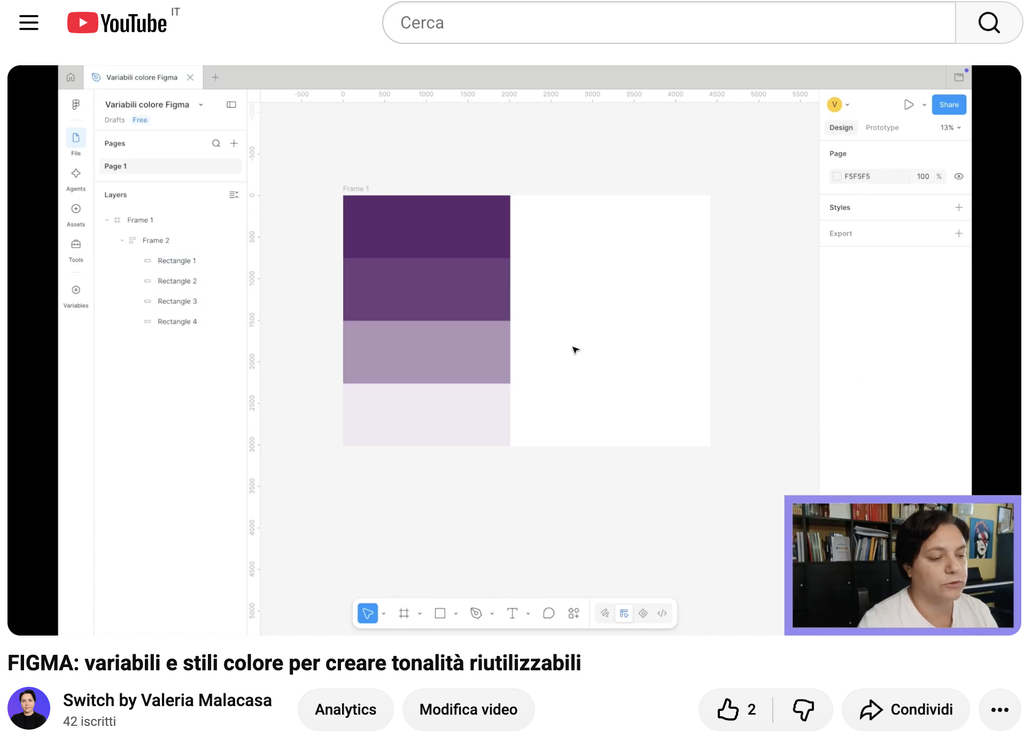Viewport: 1024px width, 742px height.
Task: Select the Rectangle 2 layer
Action: [176, 281]
